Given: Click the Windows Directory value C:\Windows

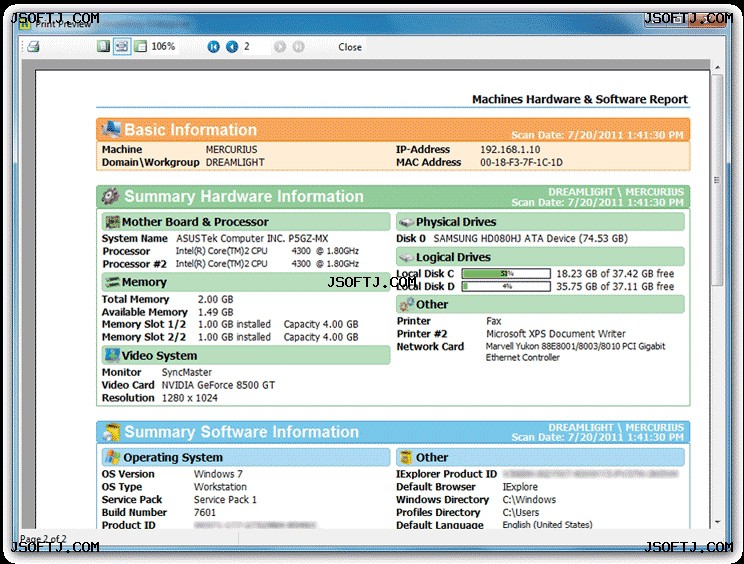Looking at the screenshot, I should [x=529, y=499].
